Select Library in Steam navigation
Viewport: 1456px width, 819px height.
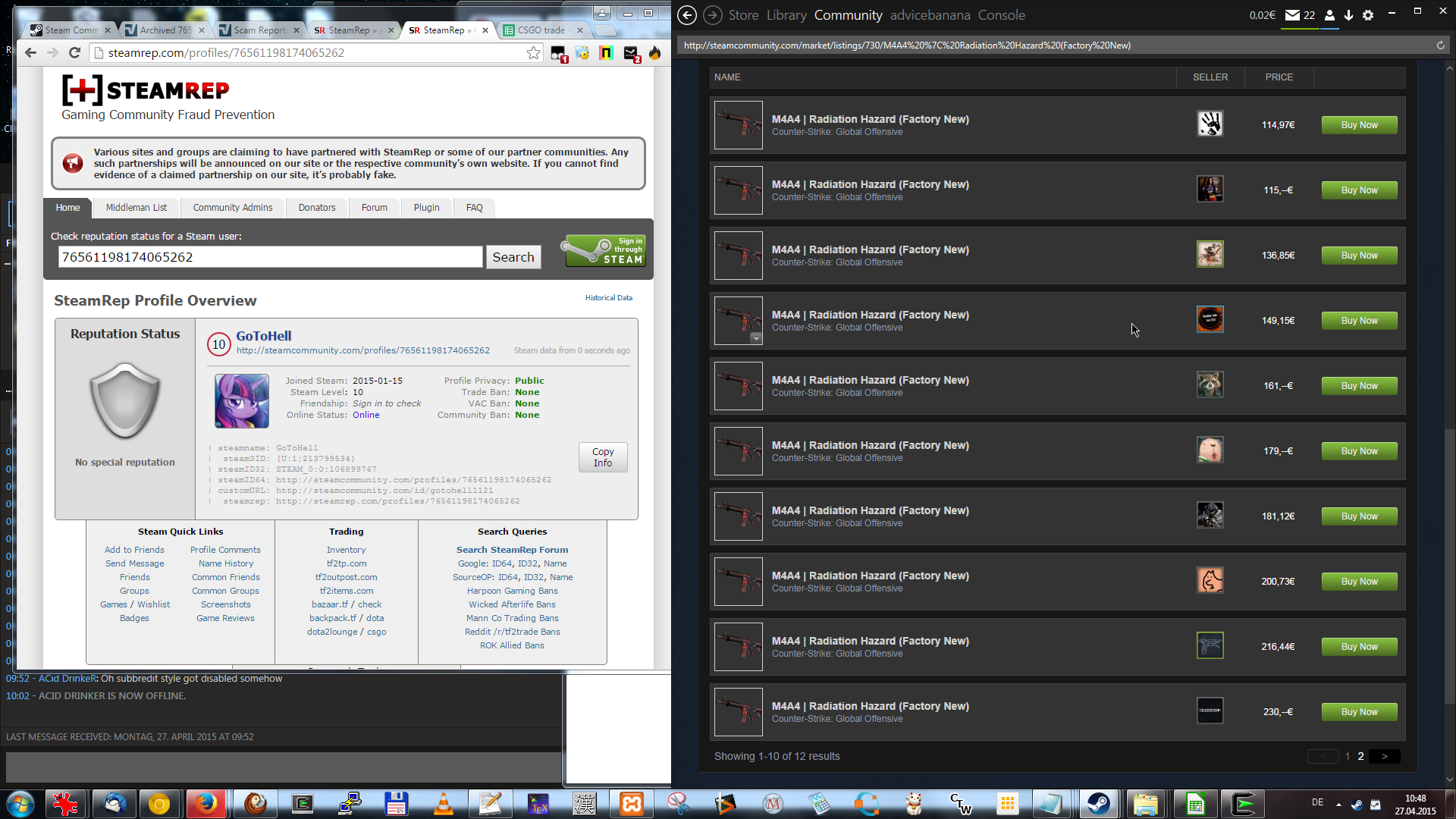click(786, 15)
